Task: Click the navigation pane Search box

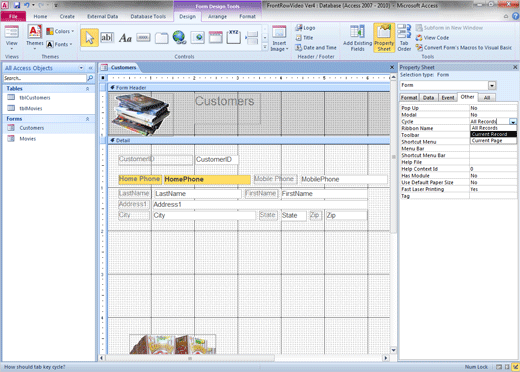Action: pyautogui.click(x=45, y=78)
